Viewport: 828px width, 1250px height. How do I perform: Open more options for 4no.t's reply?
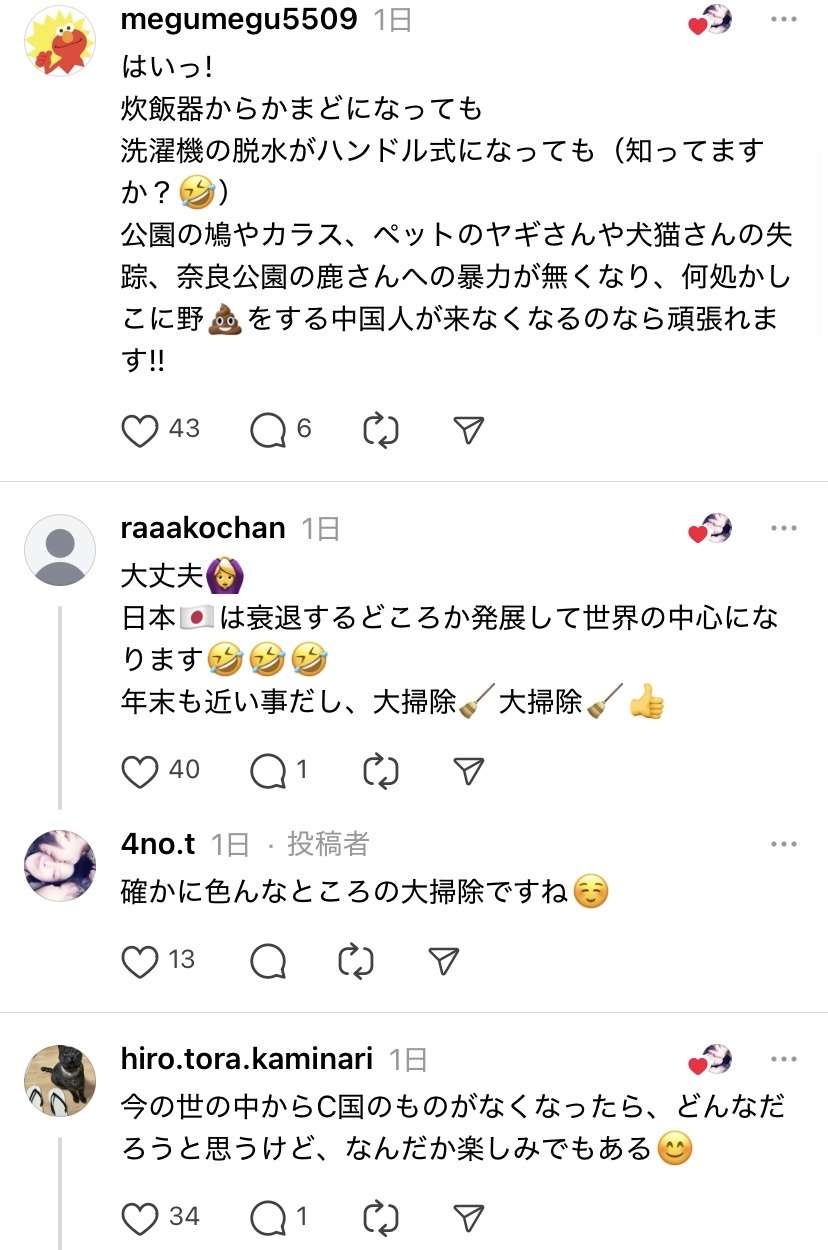point(784,845)
